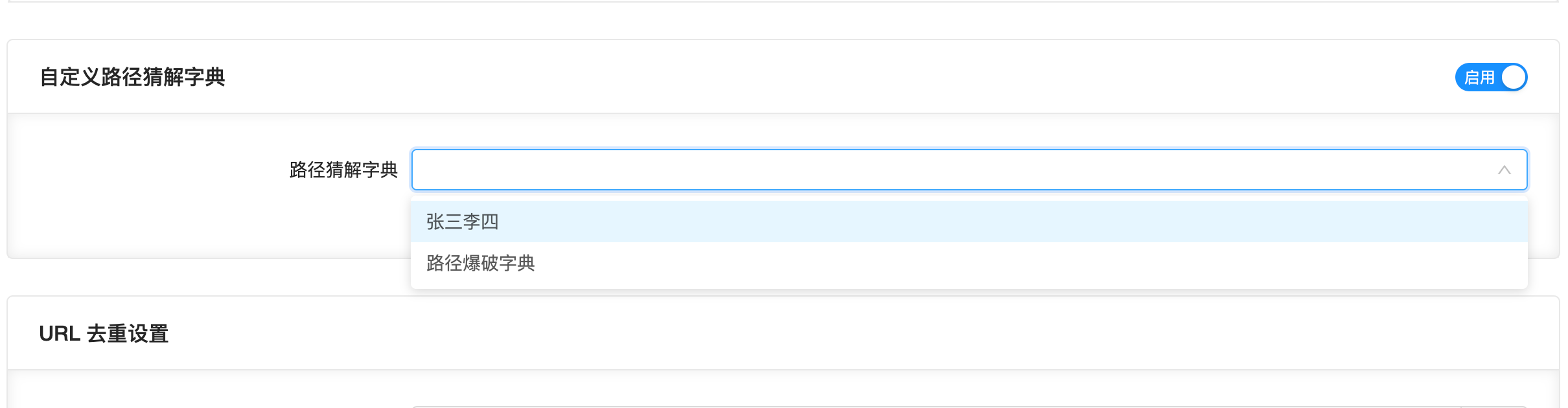Click the blank header area beside 自定义路径猜解字典
The width and height of the screenshot is (1568, 408).
(x=778, y=77)
